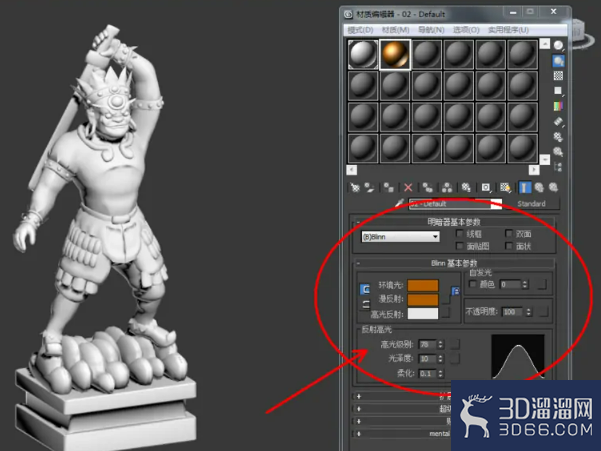
Task: Collapse the Blinn 基本参数 rollout
Action: tap(454, 263)
